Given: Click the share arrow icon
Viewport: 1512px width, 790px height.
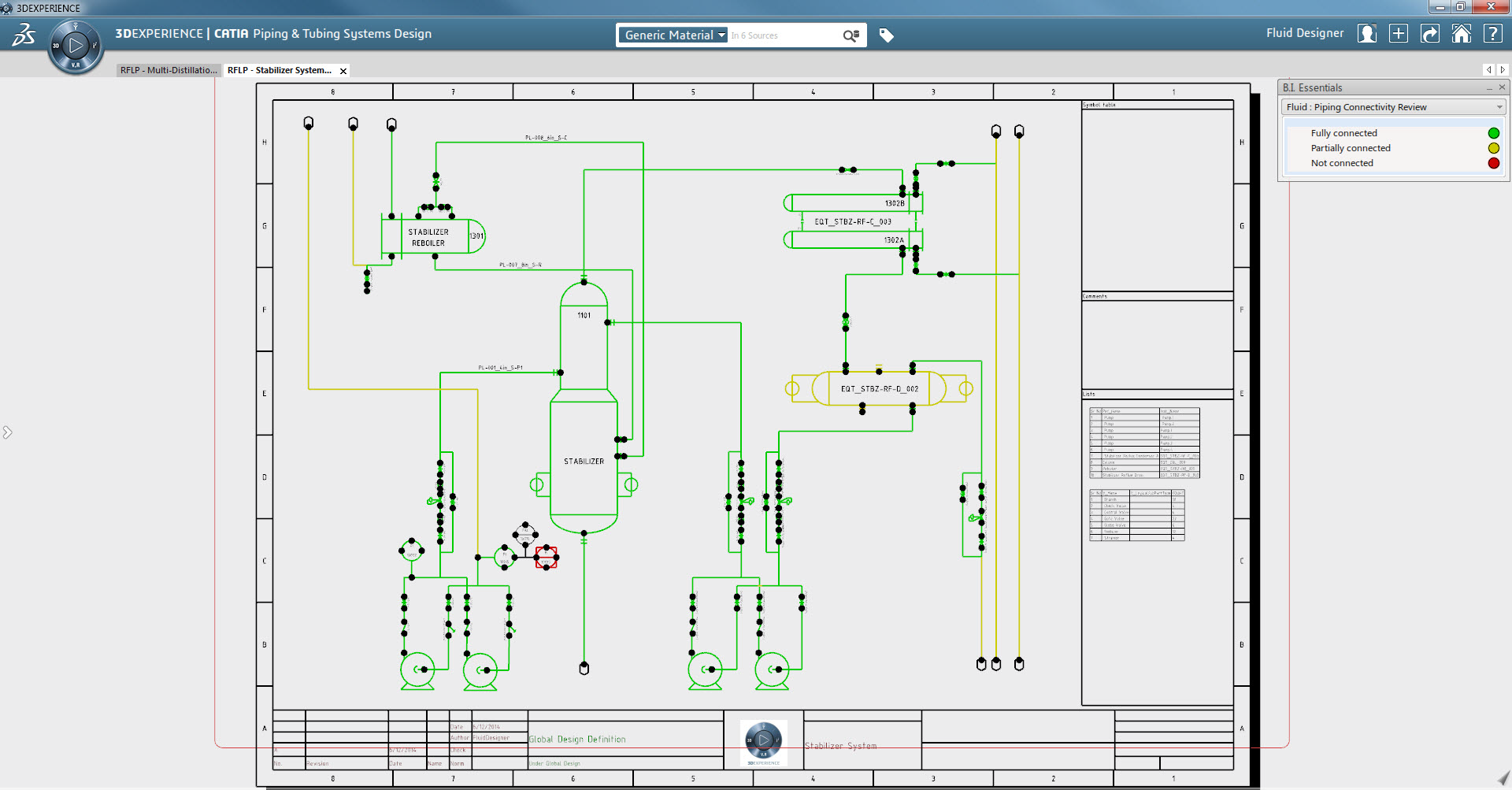Looking at the screenshot, I should coord(1430,34).
